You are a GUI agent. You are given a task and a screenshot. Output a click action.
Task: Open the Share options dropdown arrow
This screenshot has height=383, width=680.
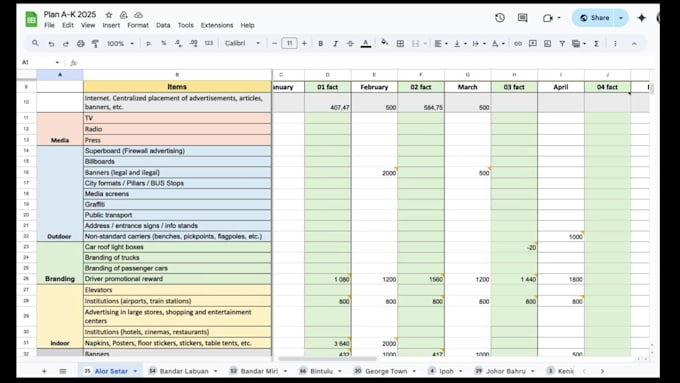click(621, 18)
